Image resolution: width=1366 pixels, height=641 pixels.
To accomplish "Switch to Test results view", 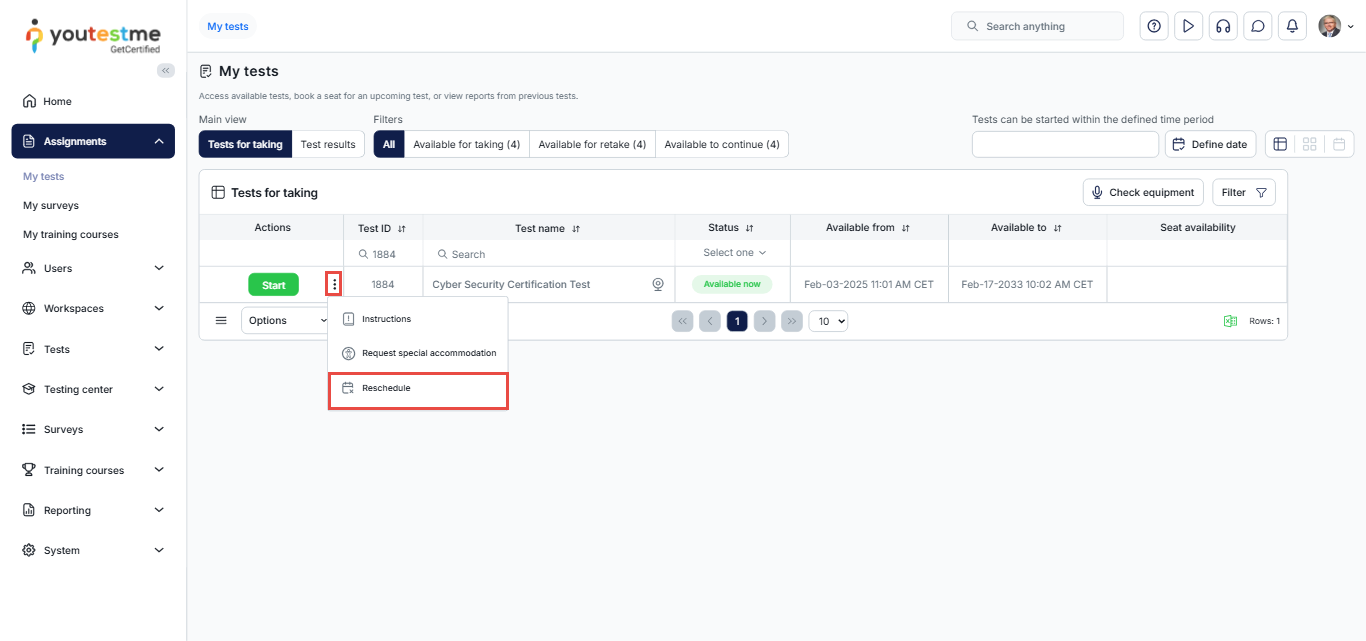I will [328, 144].
